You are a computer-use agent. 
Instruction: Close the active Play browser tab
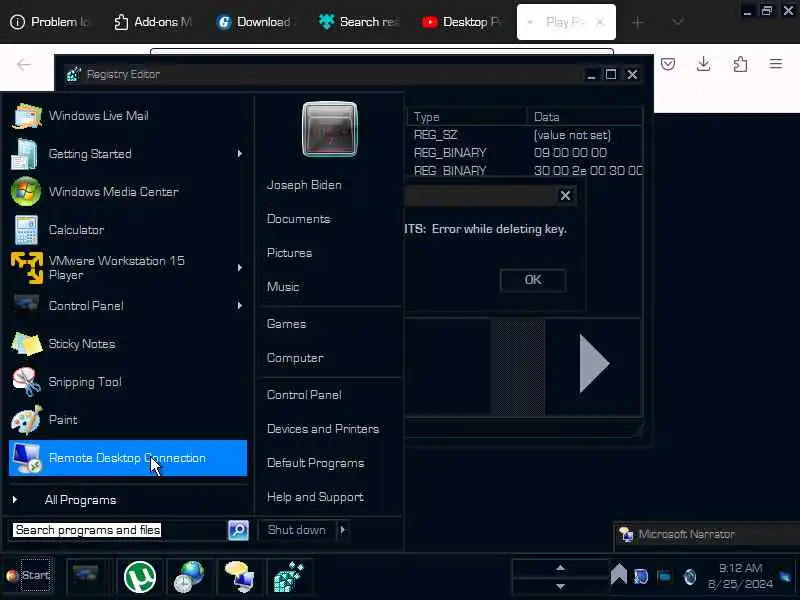pyautogui.click(x=600, y=22)
